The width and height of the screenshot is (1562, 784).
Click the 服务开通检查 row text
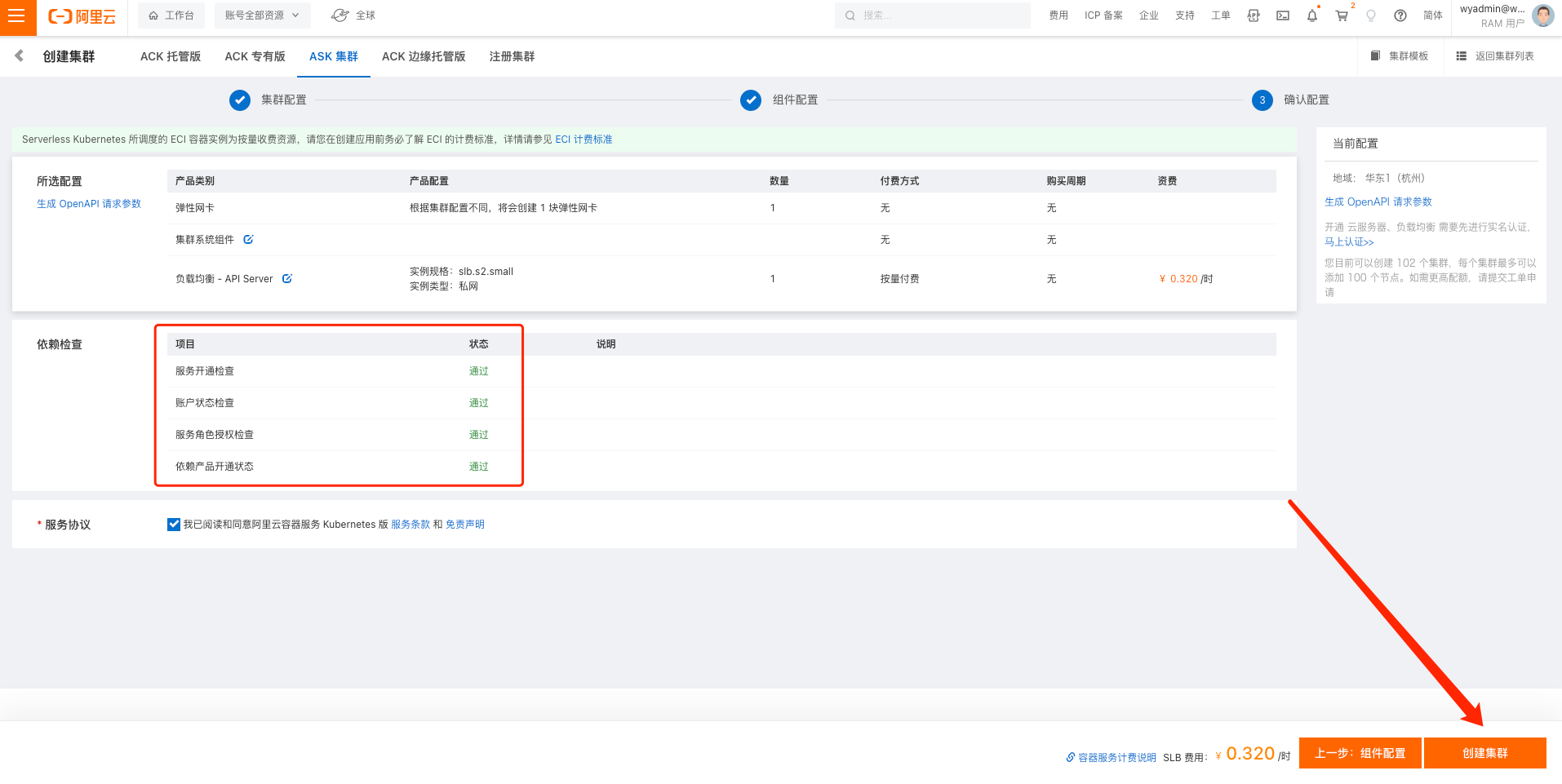coord(205,371)
